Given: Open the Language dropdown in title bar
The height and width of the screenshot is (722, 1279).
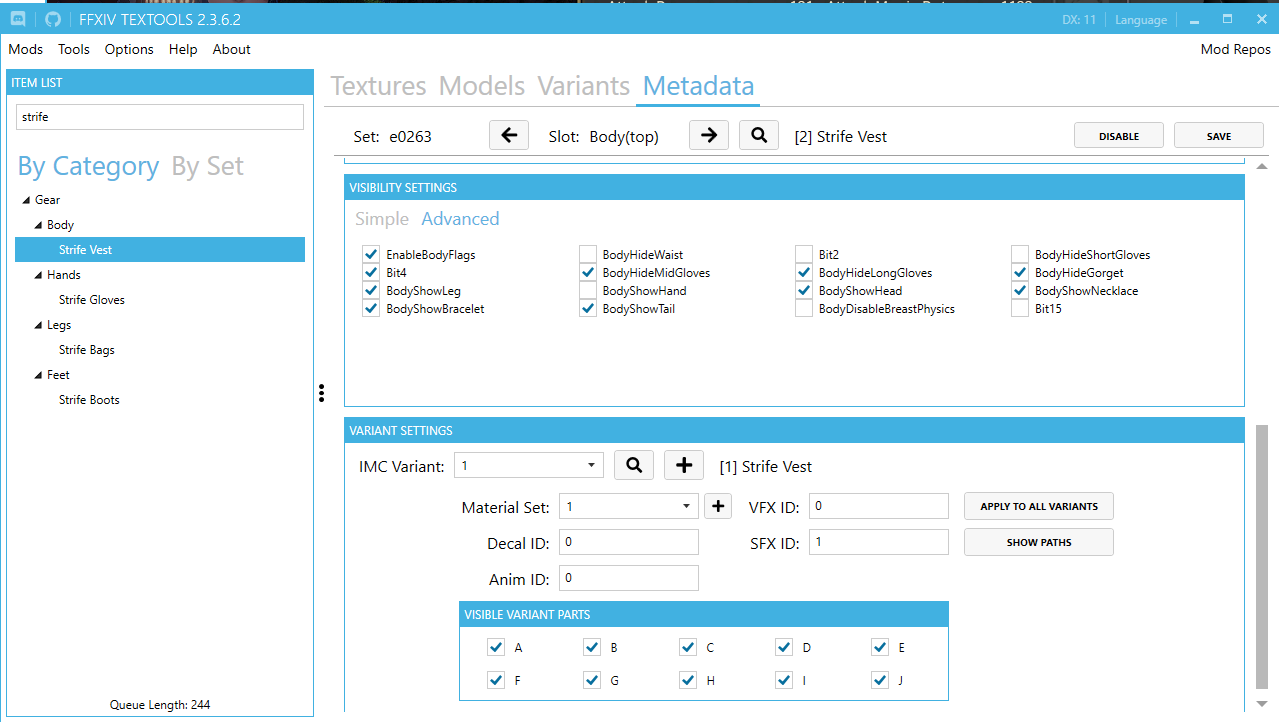Looking at the screenshot, I should point(1140,20).
